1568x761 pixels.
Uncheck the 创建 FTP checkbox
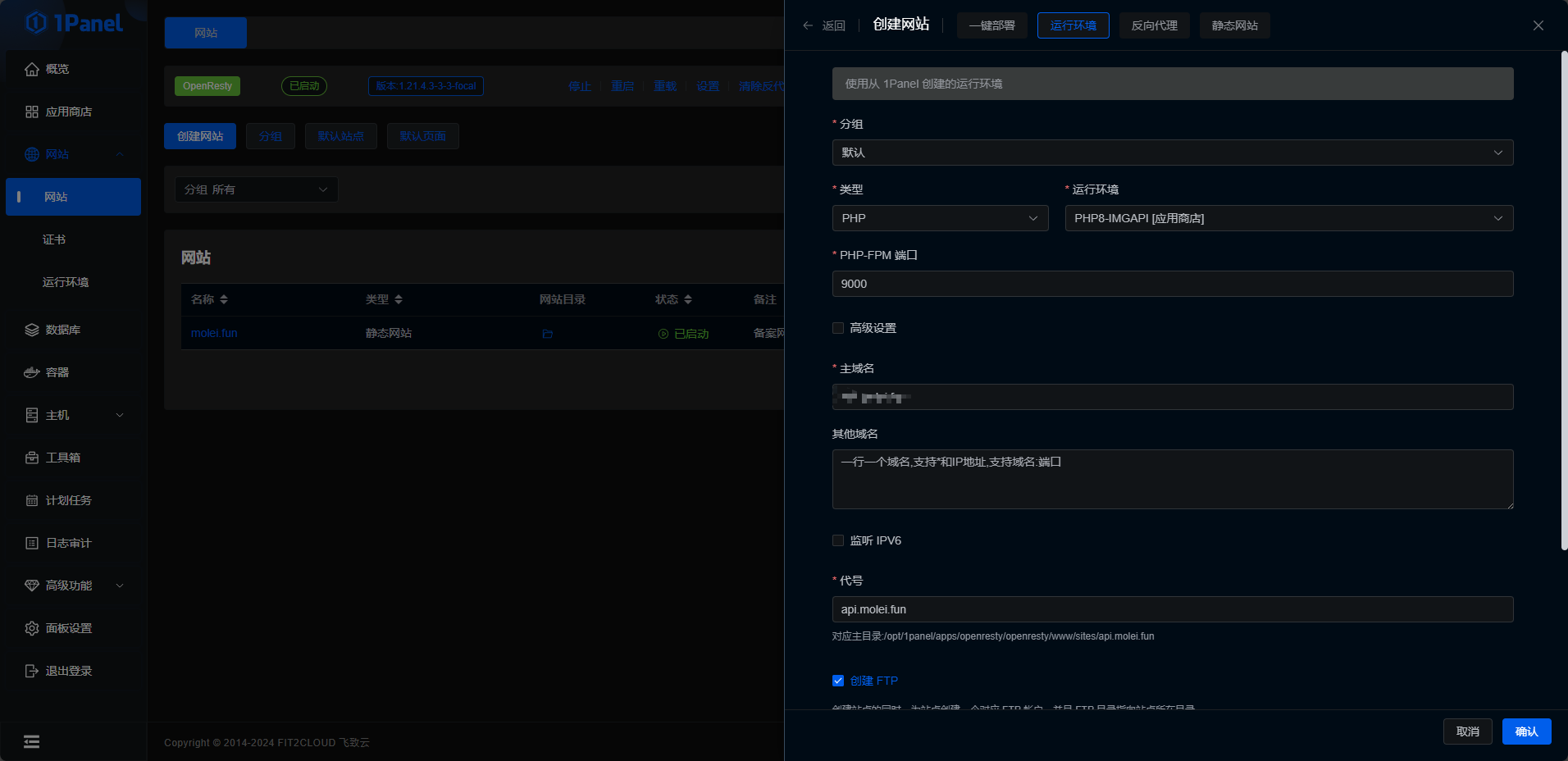pos(838,681)
